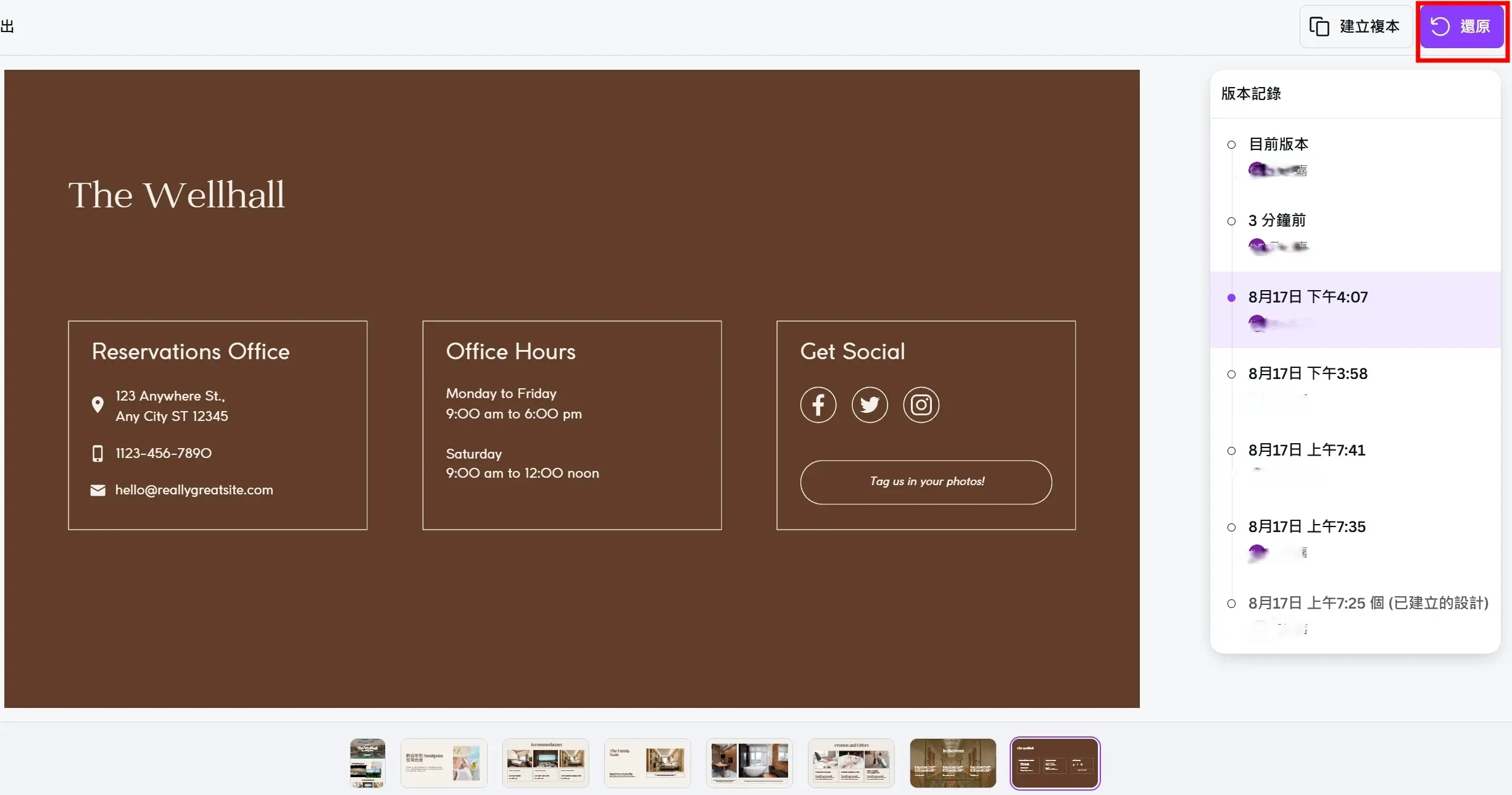
Task: Select the 8月17日 下午3:58 version
Action: coord(1308,373)
